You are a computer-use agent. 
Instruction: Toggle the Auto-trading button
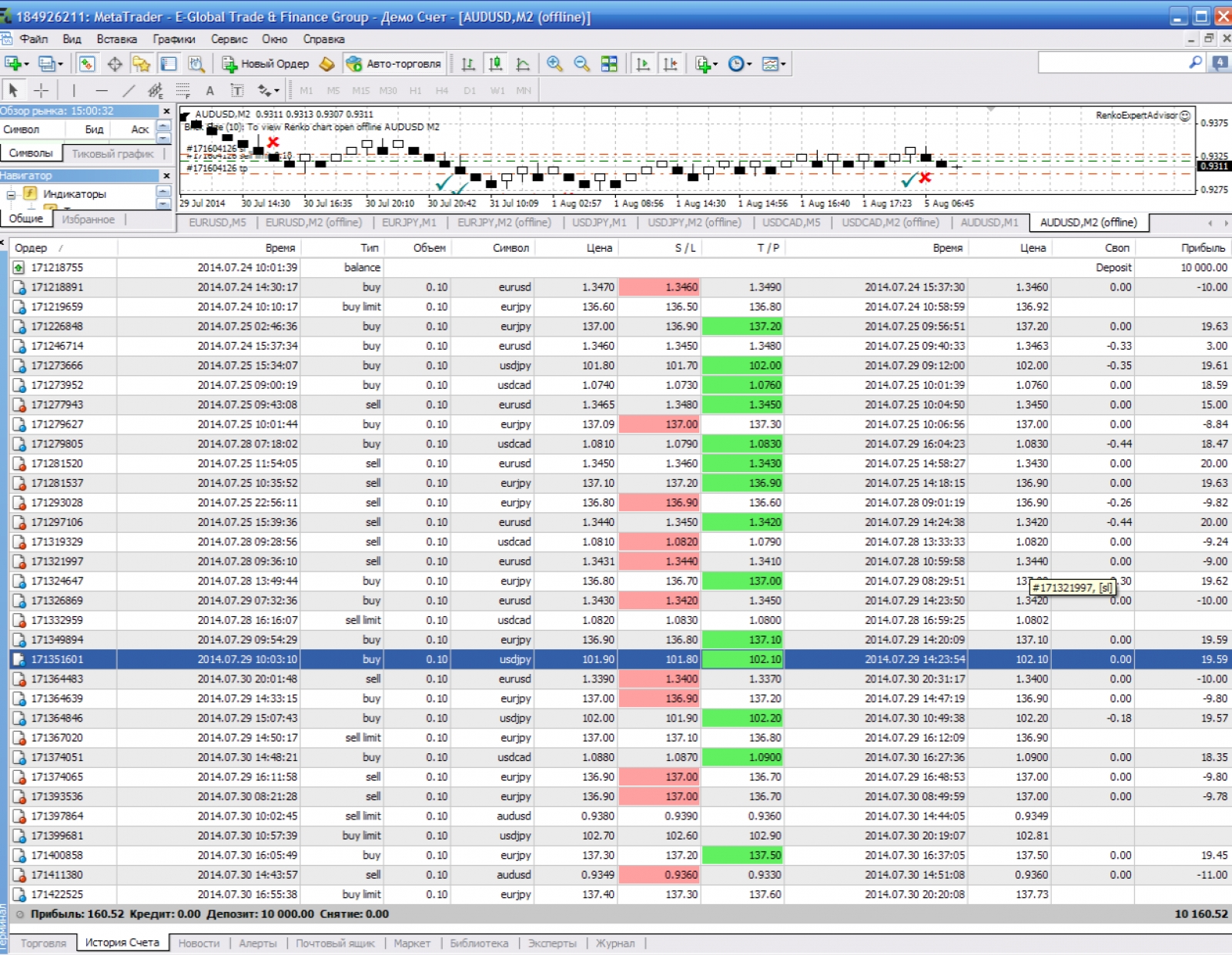point(395,64)
